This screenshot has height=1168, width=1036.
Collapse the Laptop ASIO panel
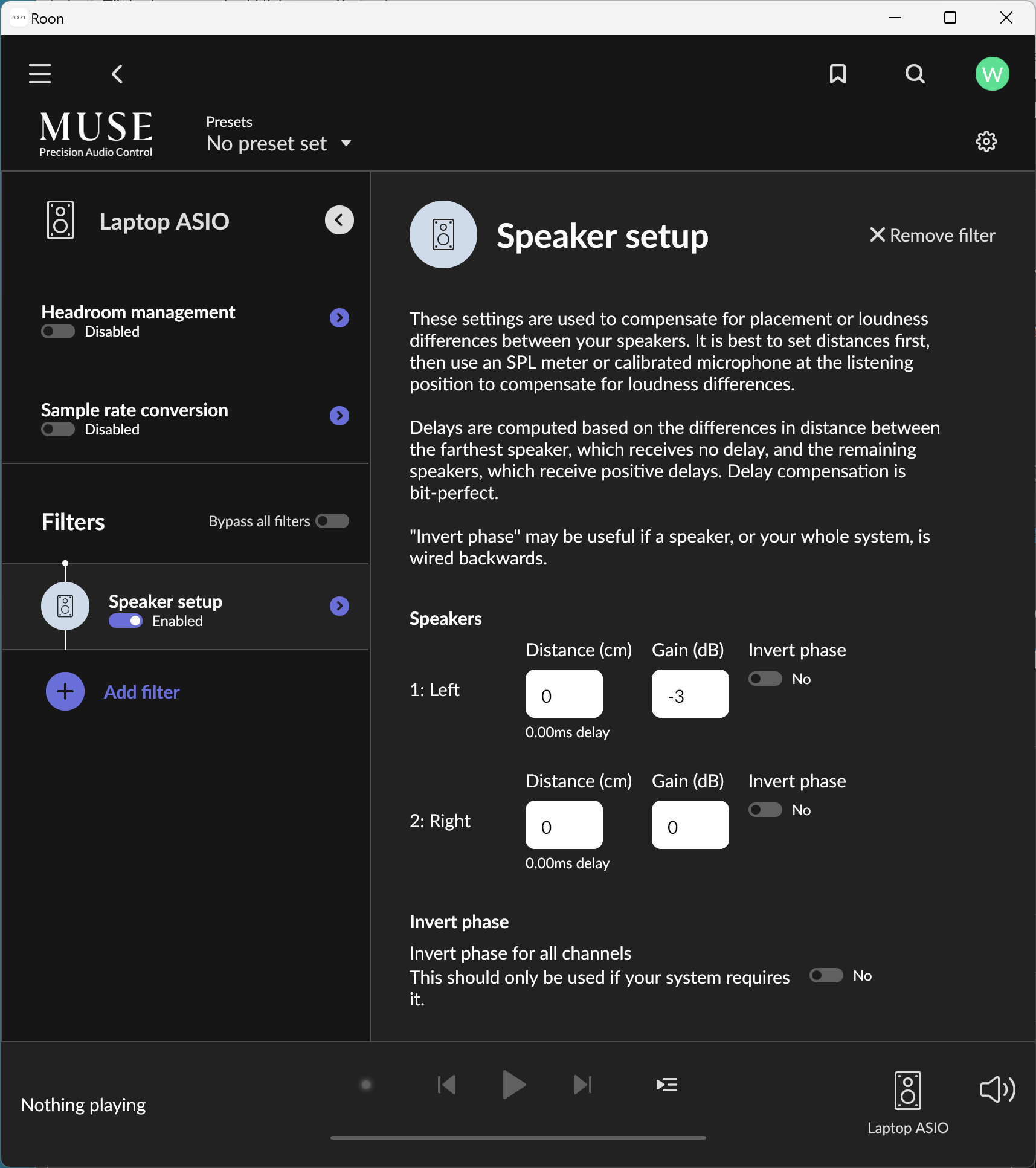339,220
